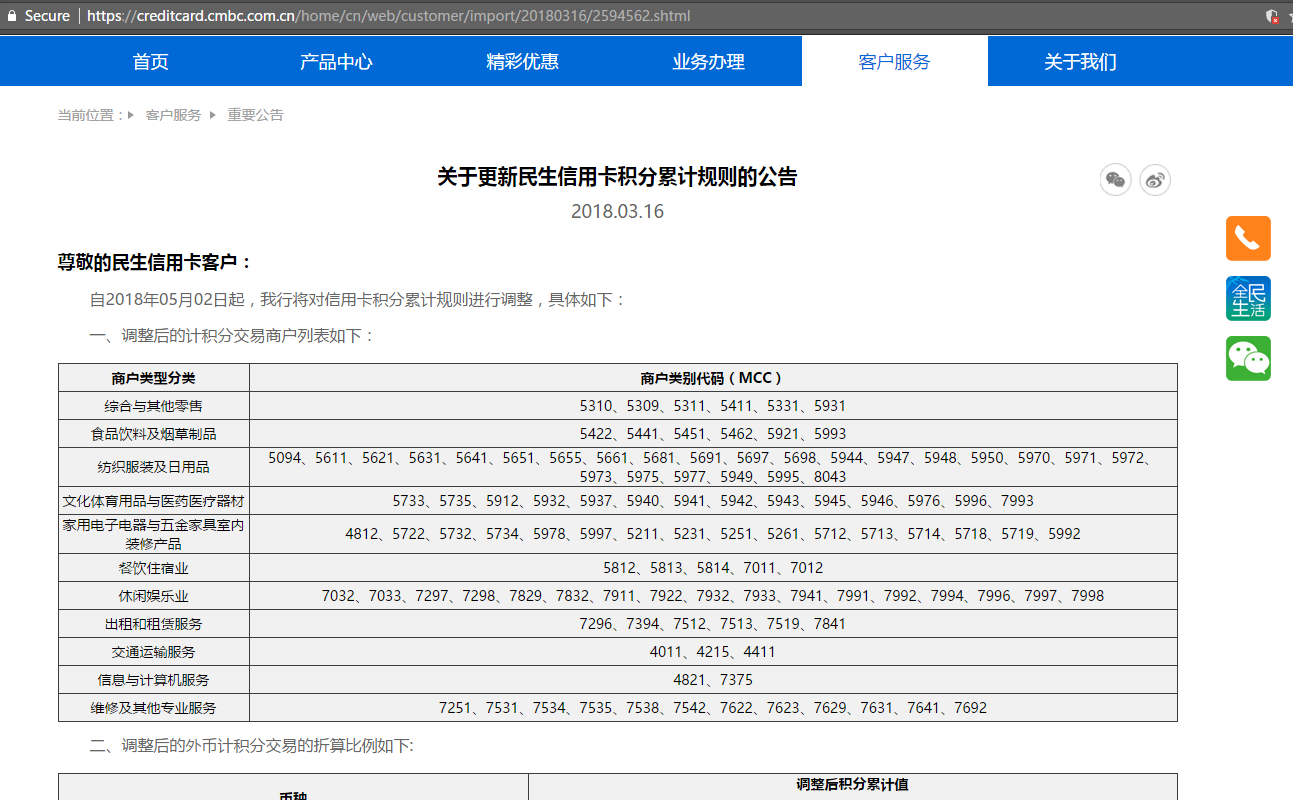
Task: Select the 文化体育用品与医药医疗器材 row label
Action: point(154,501)
